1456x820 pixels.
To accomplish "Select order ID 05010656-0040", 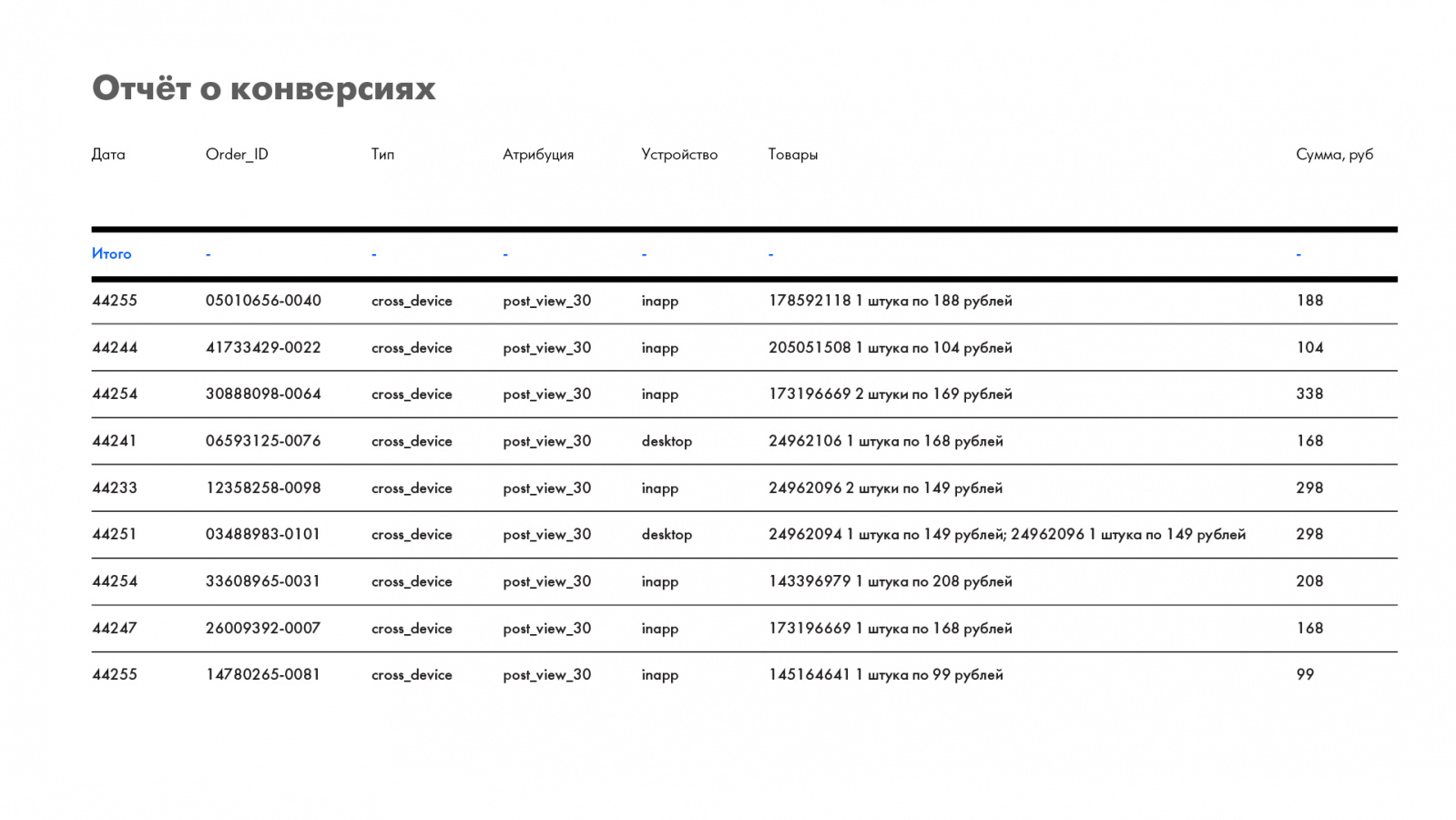I will pos(263,301).
